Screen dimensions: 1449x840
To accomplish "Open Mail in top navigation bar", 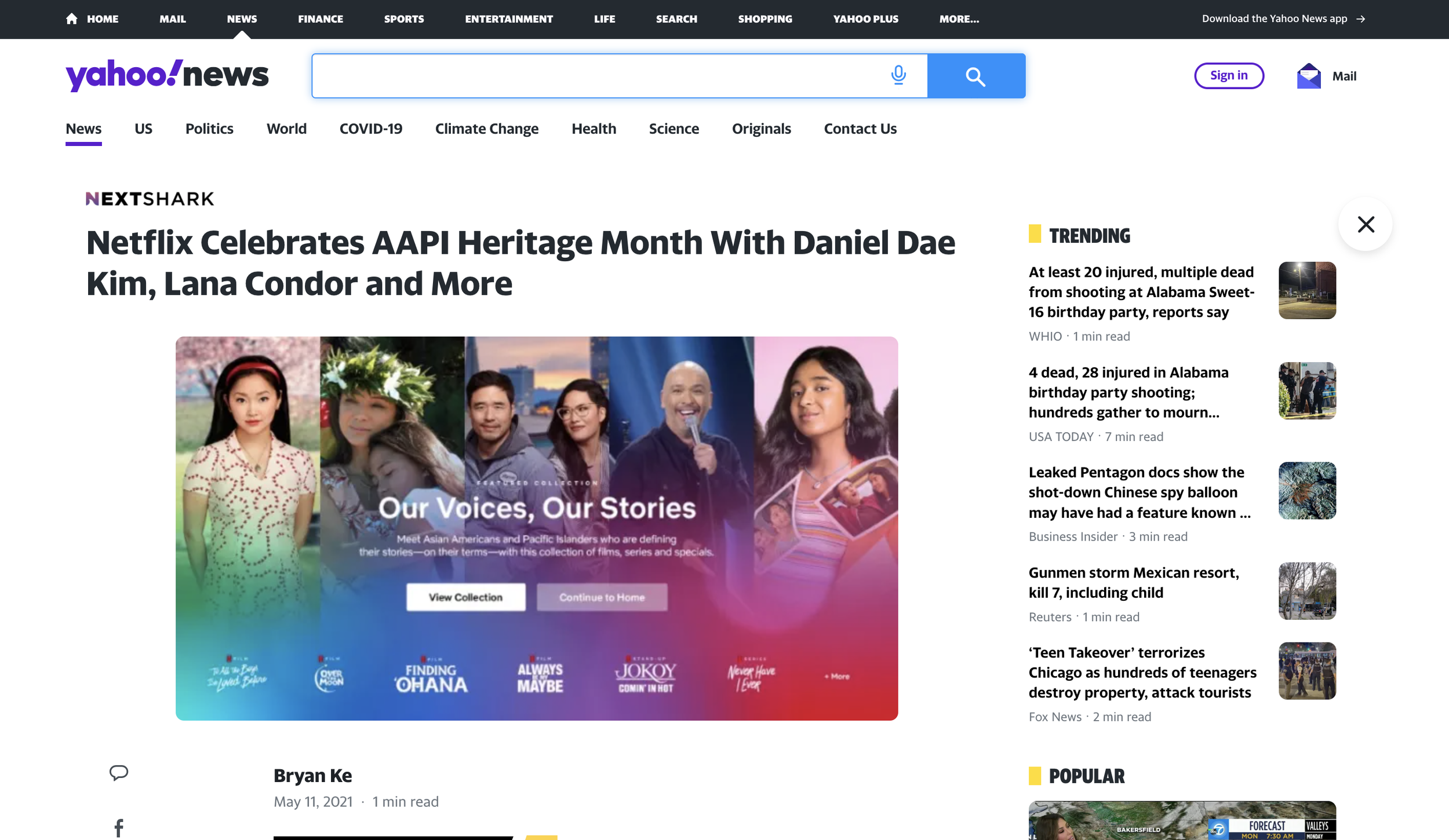I will pos(173,19).
